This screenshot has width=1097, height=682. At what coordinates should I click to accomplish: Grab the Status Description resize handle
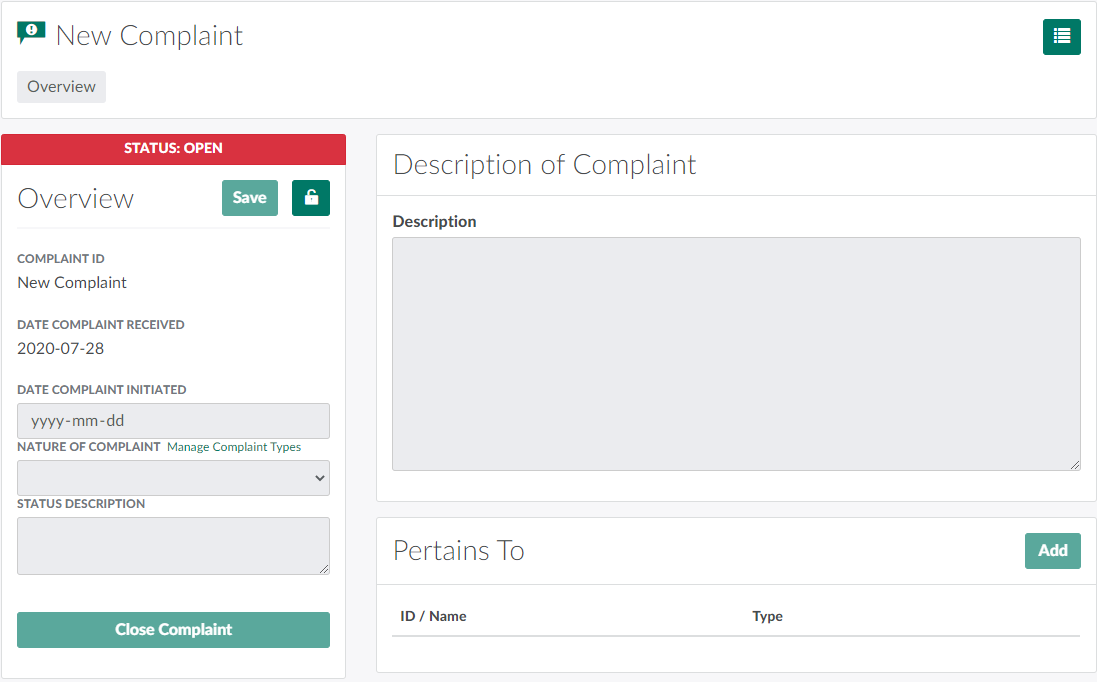point(324,569)
